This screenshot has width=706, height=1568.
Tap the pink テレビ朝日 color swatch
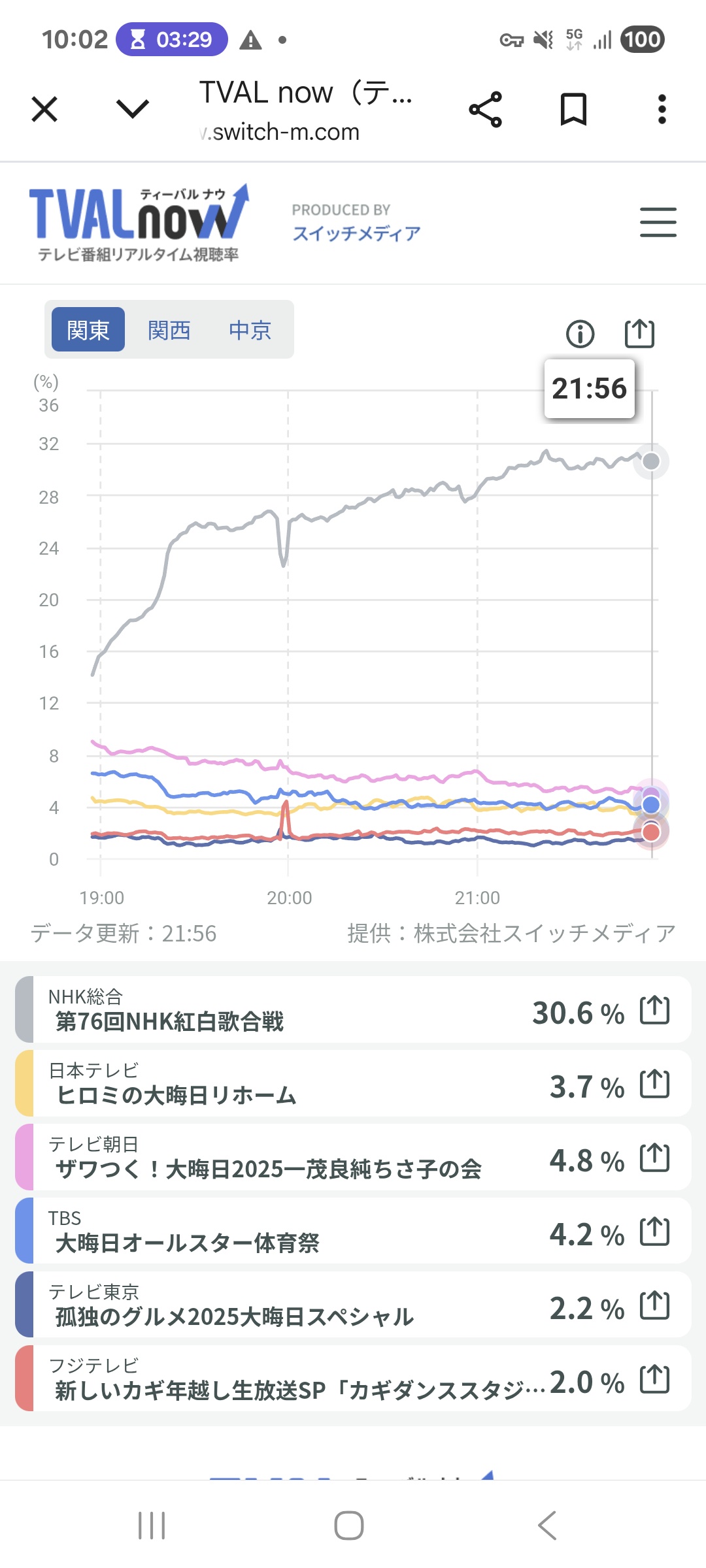click(24, 1158)
